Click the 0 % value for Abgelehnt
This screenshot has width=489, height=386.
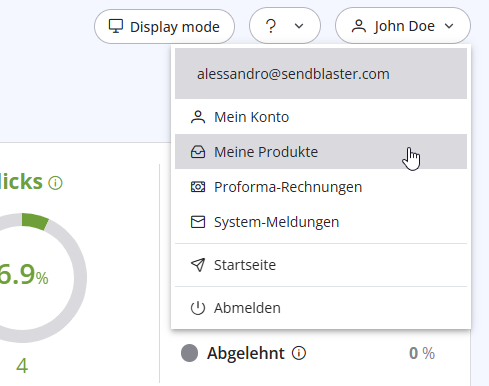tap(422, 353)
